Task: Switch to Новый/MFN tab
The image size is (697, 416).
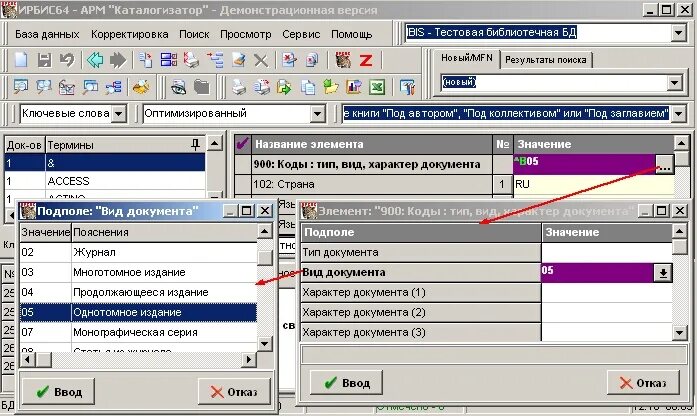Action: pyautogui.click(x=467, y=58)
